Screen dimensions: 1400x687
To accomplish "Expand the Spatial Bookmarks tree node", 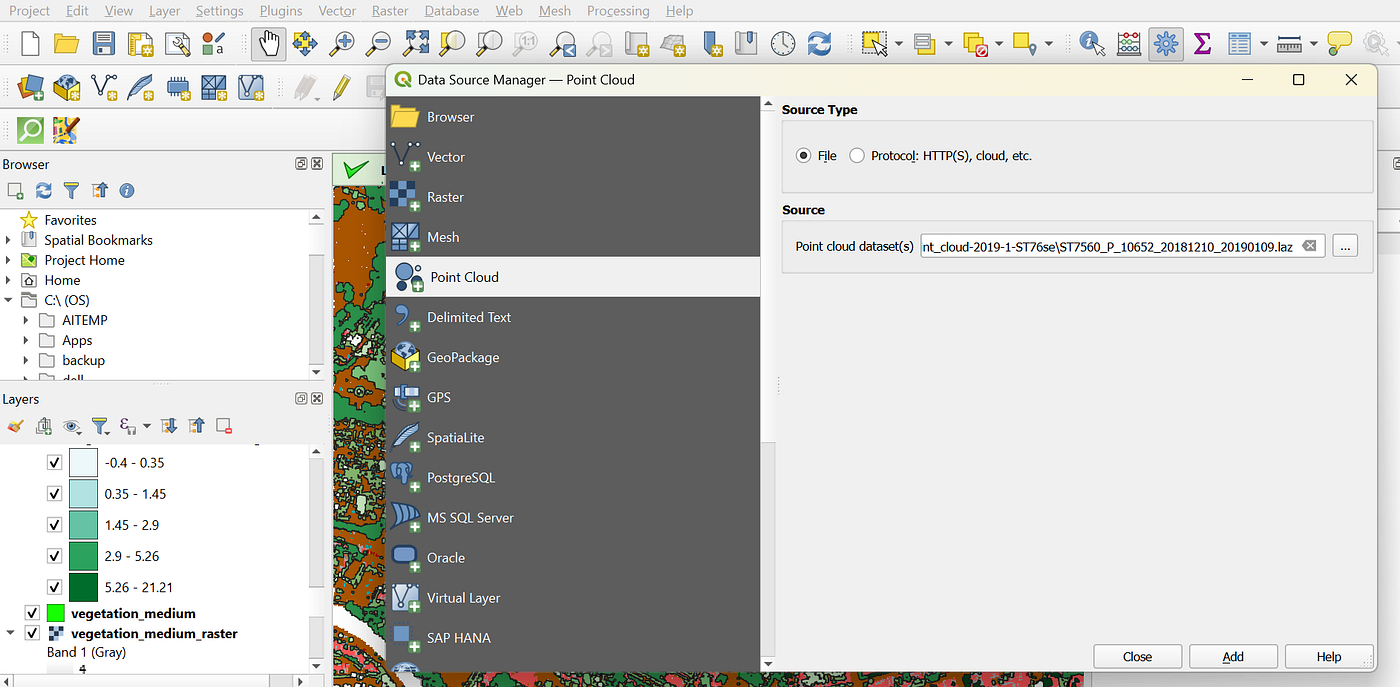I will click(x=9, y=240).
